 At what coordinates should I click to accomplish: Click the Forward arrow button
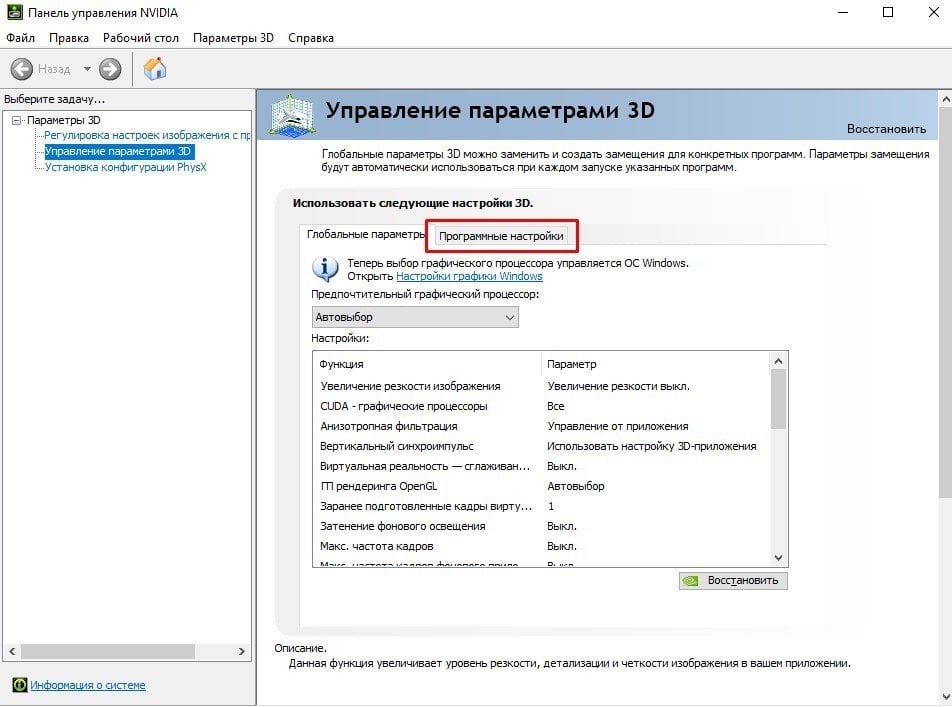(x=110, y=69)
